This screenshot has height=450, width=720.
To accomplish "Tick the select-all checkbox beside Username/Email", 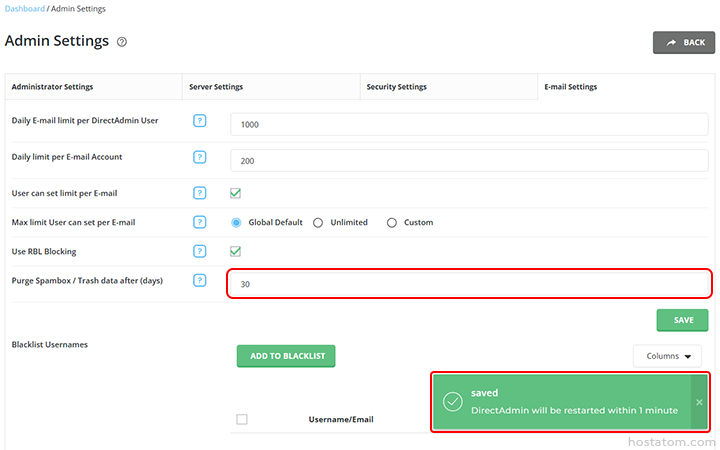I will tap(242, 419).
